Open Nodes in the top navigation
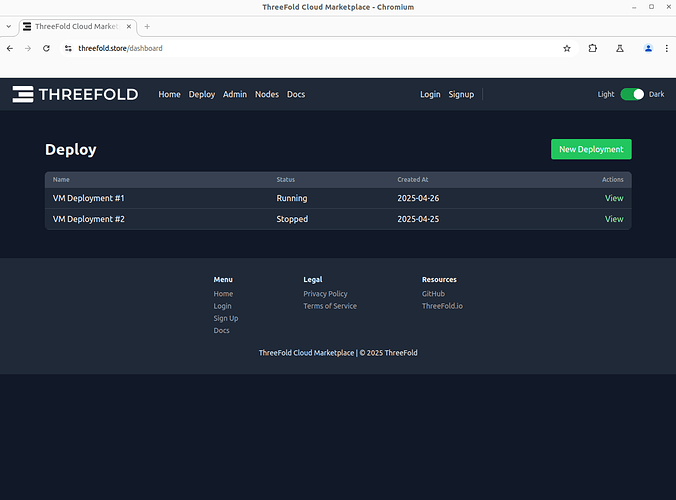 coord(267,94)
